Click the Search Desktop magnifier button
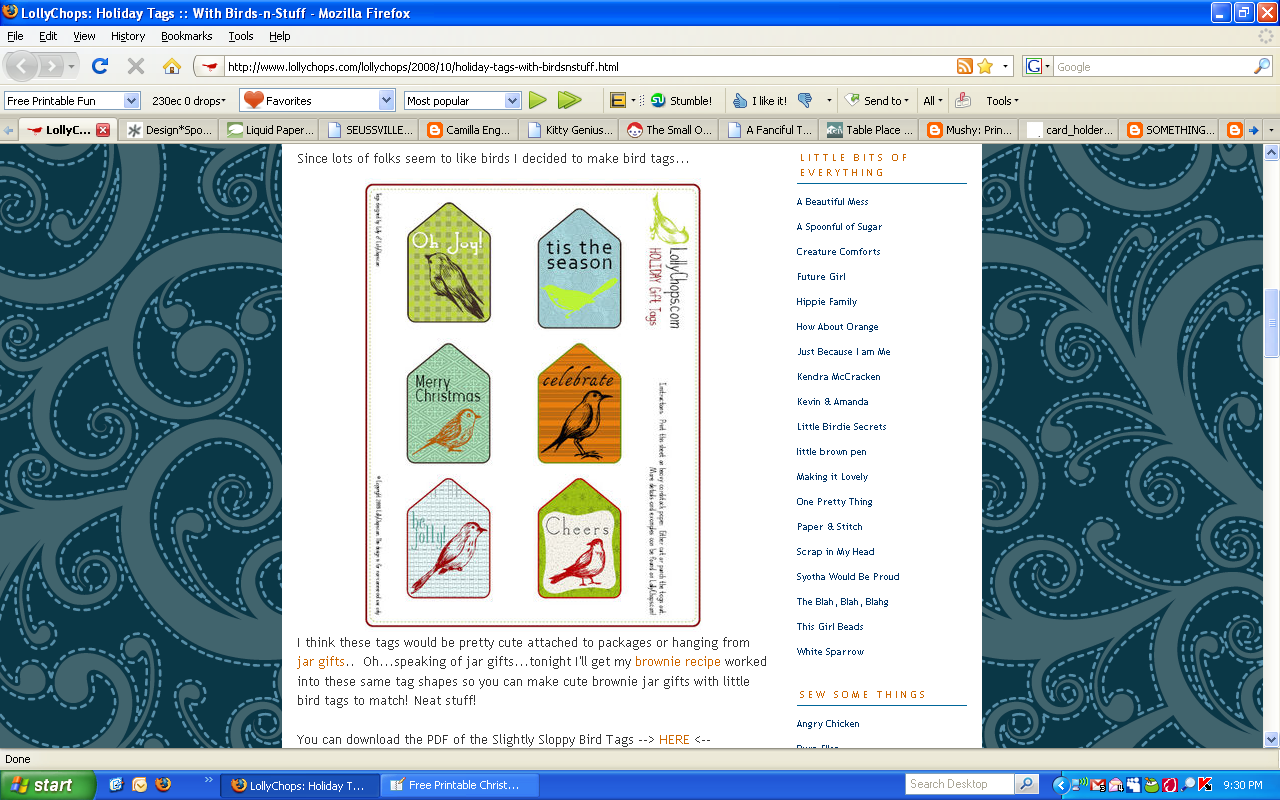The height and width of the screenshot is (800, 1280). (x=1027, y=784)
